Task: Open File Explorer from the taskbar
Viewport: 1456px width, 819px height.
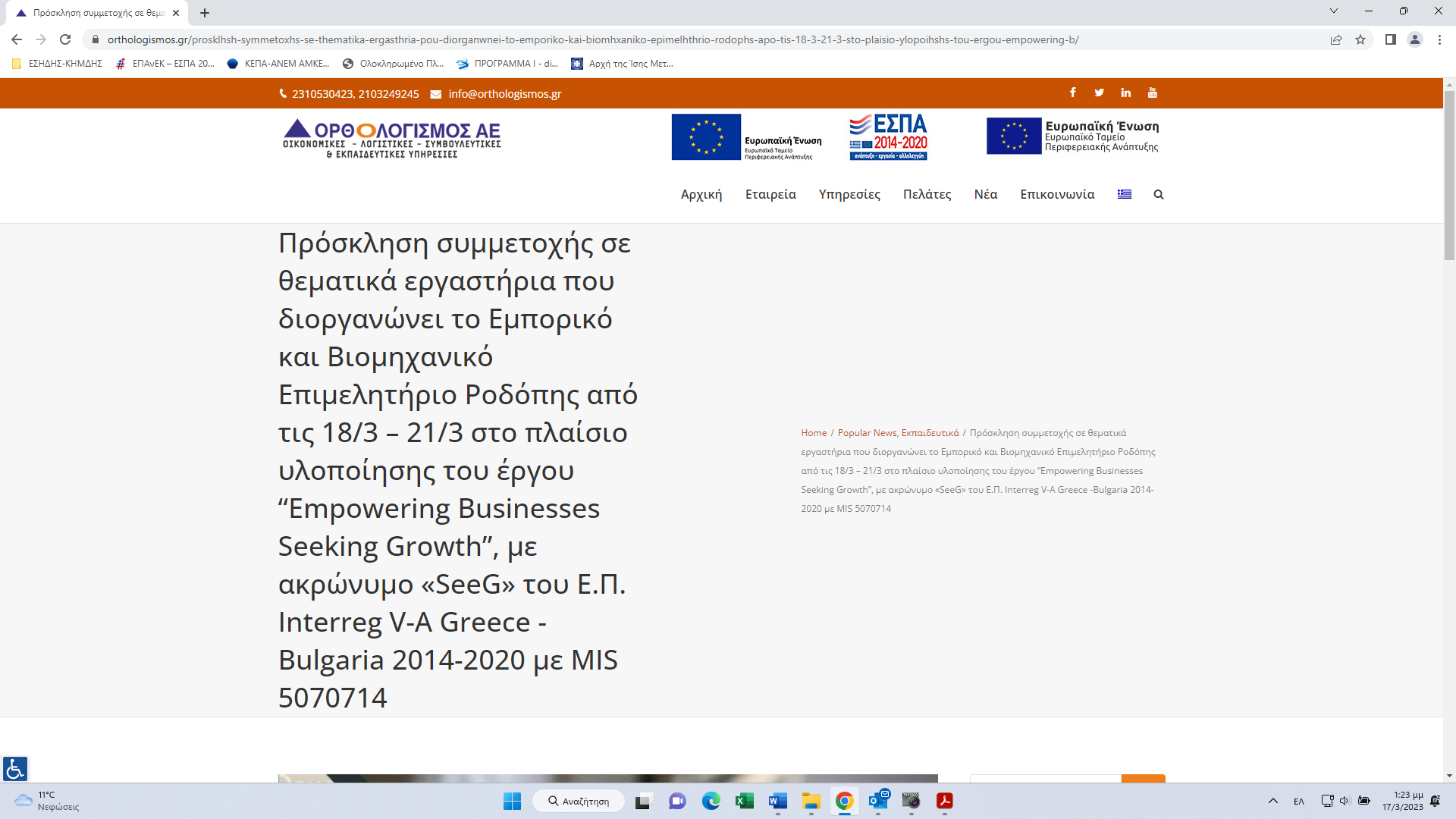Action: [x=811, y=802]
